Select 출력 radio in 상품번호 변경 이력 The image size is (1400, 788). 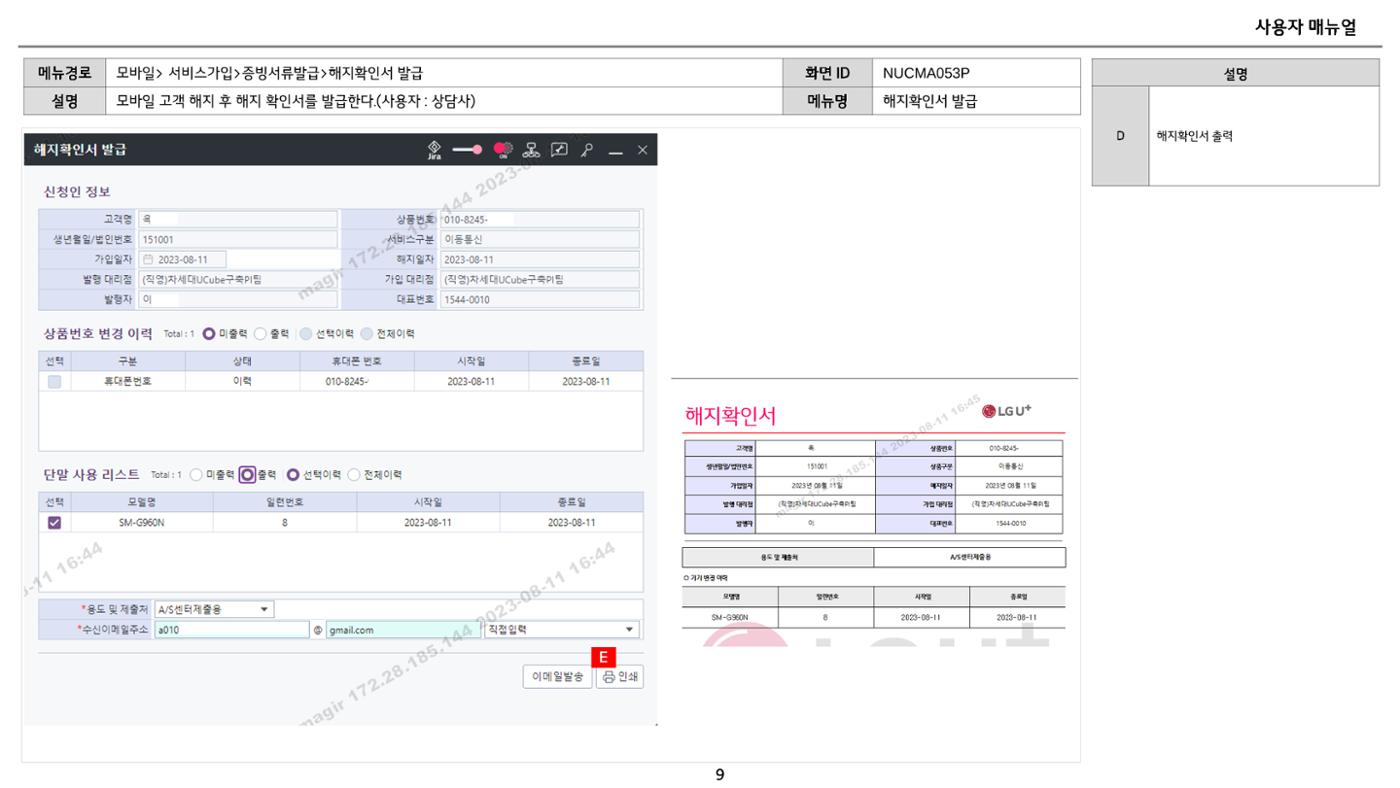click(x=259, y=333)
